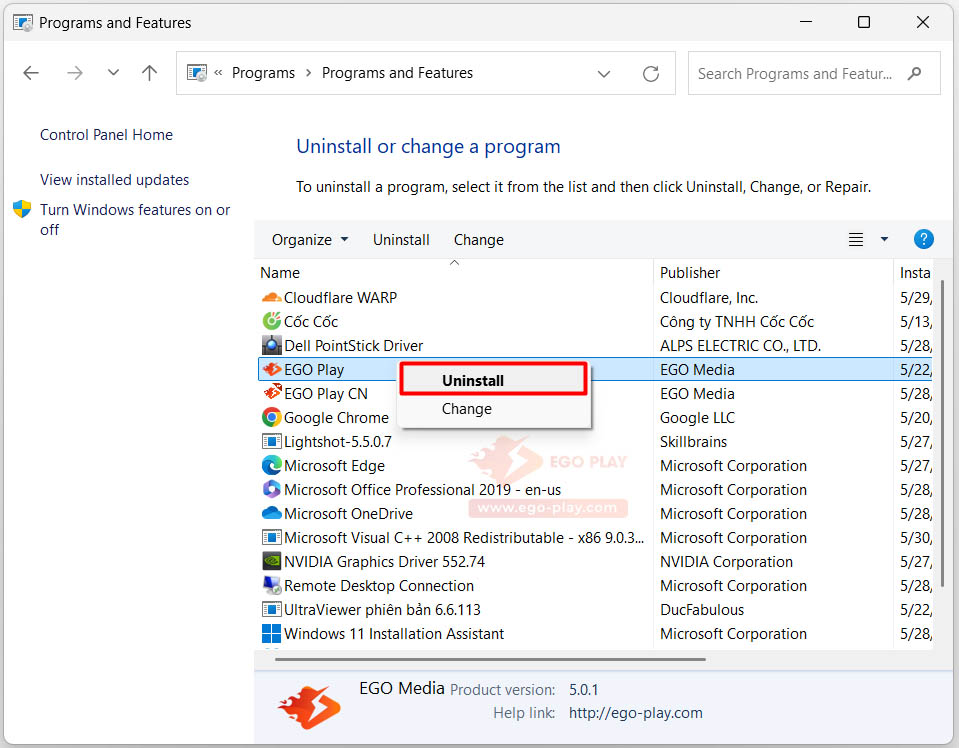959x748 pixels.
Task: Select the Cloudflare WARP name text
Action: tap(340, 298)
